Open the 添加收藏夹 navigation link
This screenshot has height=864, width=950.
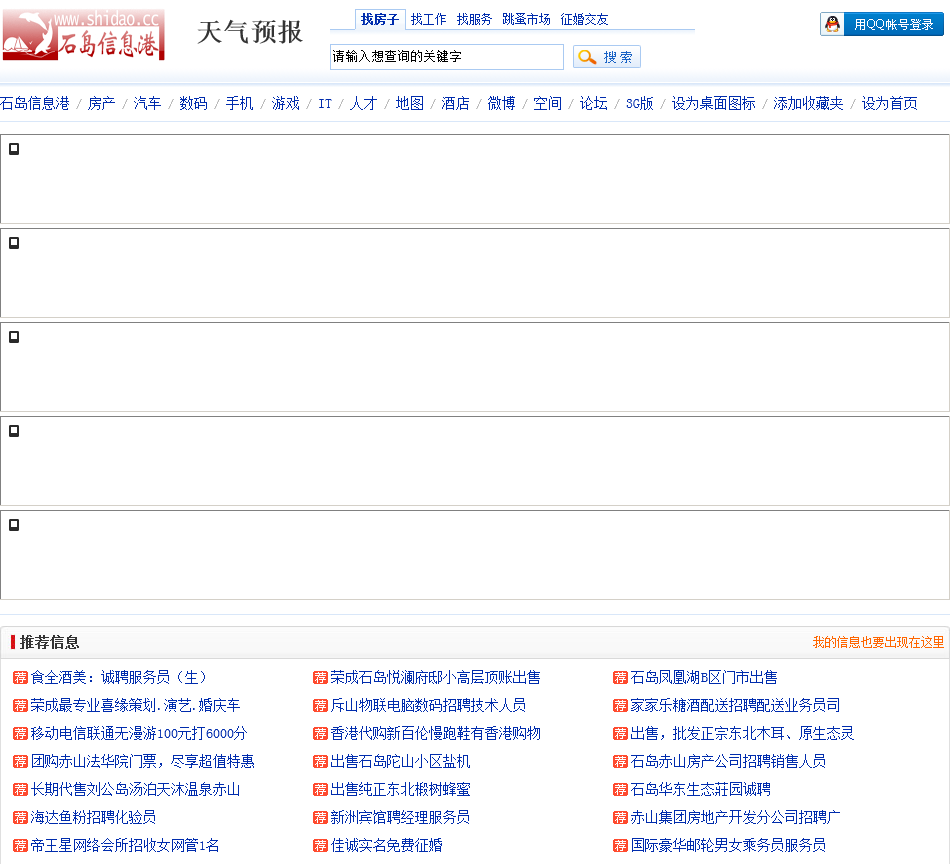pyautogui.click(x=808, y=103)
